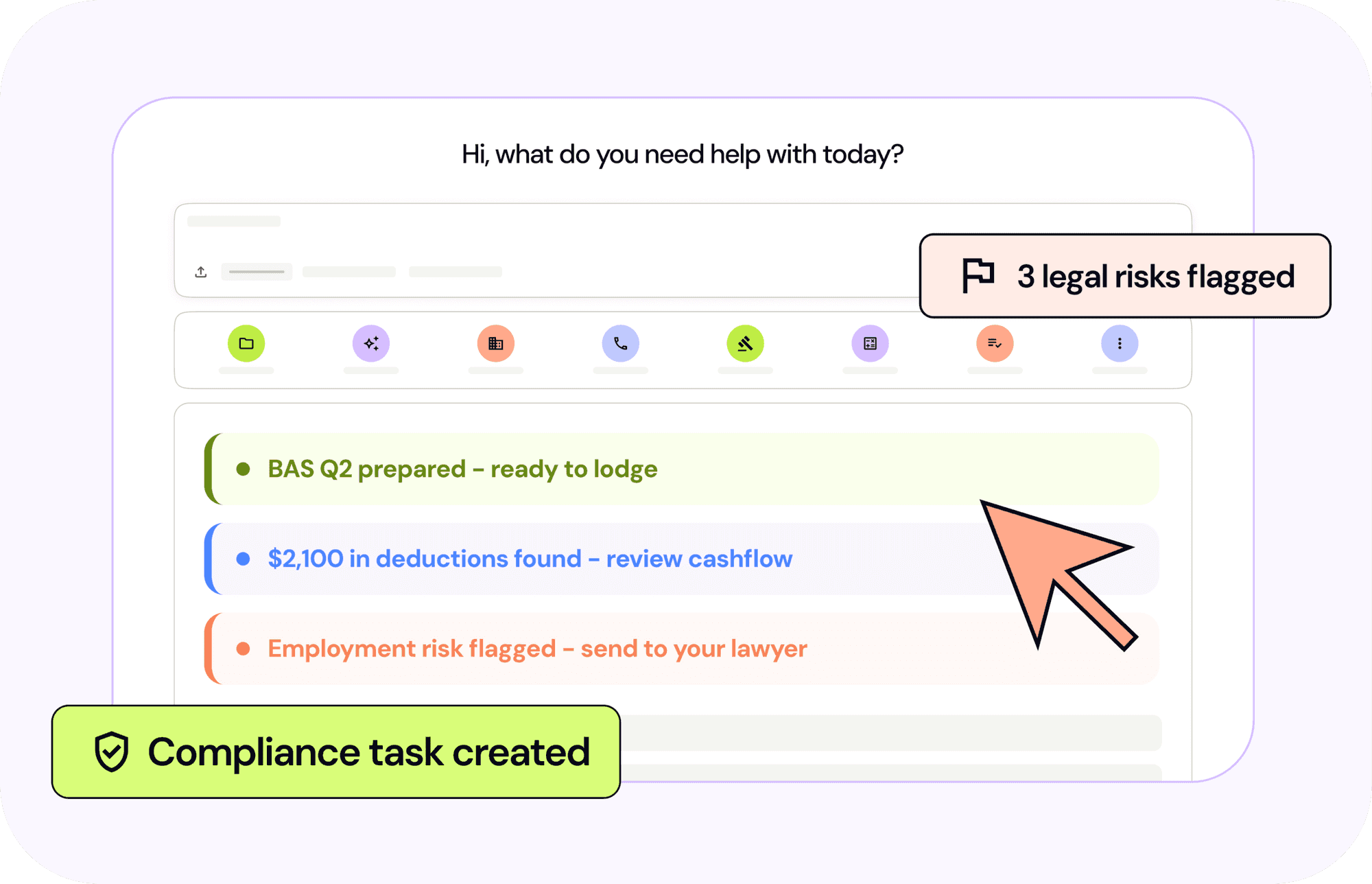Open the purple AI sparkles icon
1372x884 pixels.
point(371,343)
